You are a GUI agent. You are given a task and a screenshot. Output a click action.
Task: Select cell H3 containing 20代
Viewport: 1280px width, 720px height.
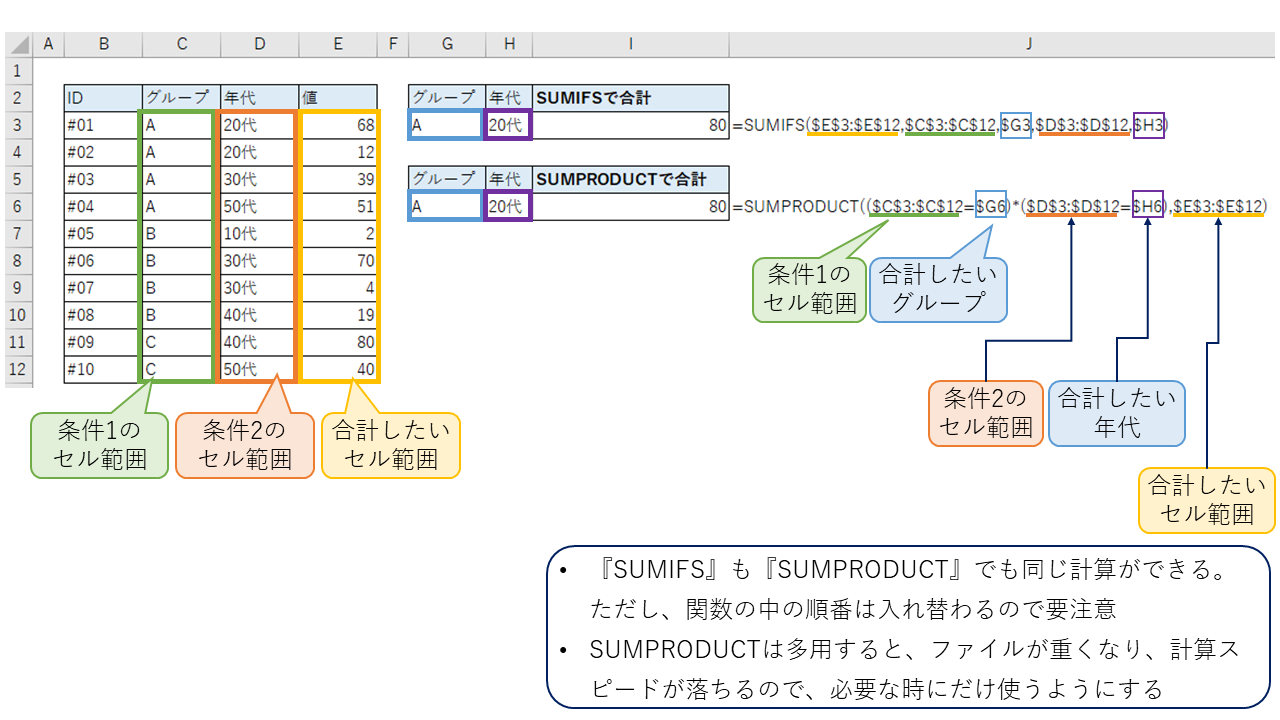click(509, 125)
